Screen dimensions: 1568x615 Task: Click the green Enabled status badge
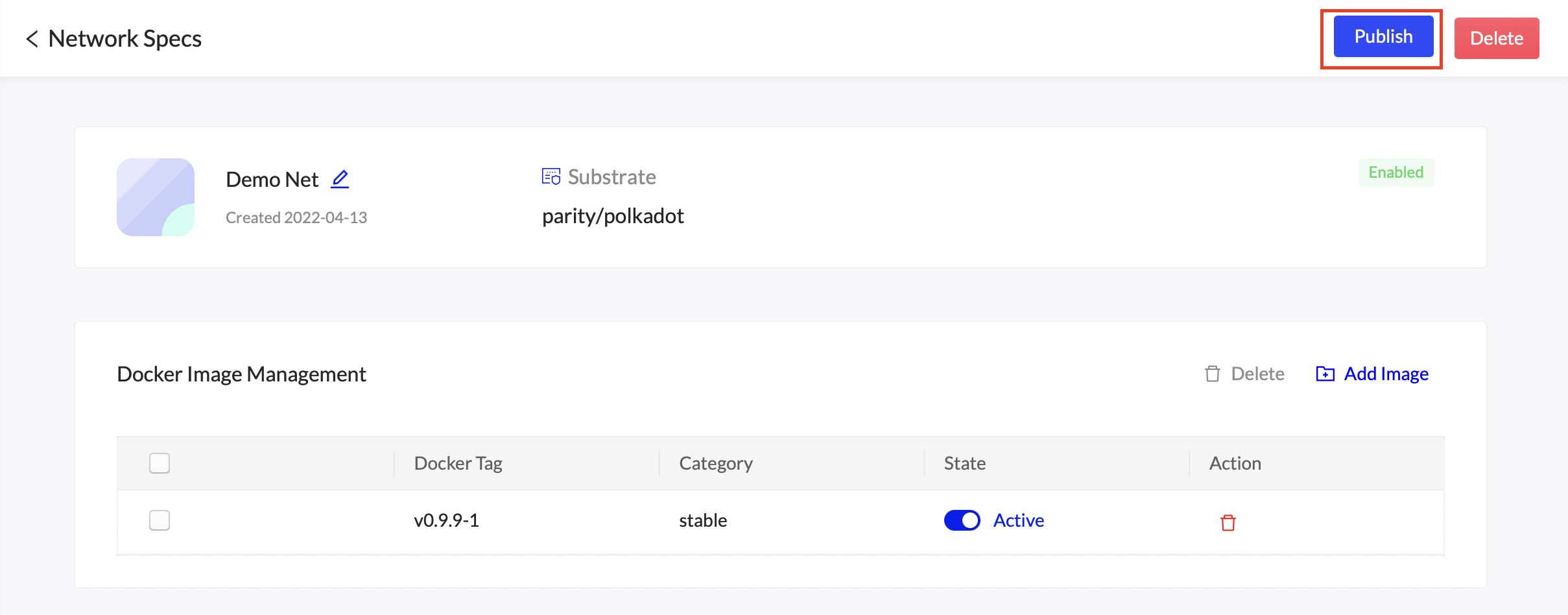(x=1396, y=173)
